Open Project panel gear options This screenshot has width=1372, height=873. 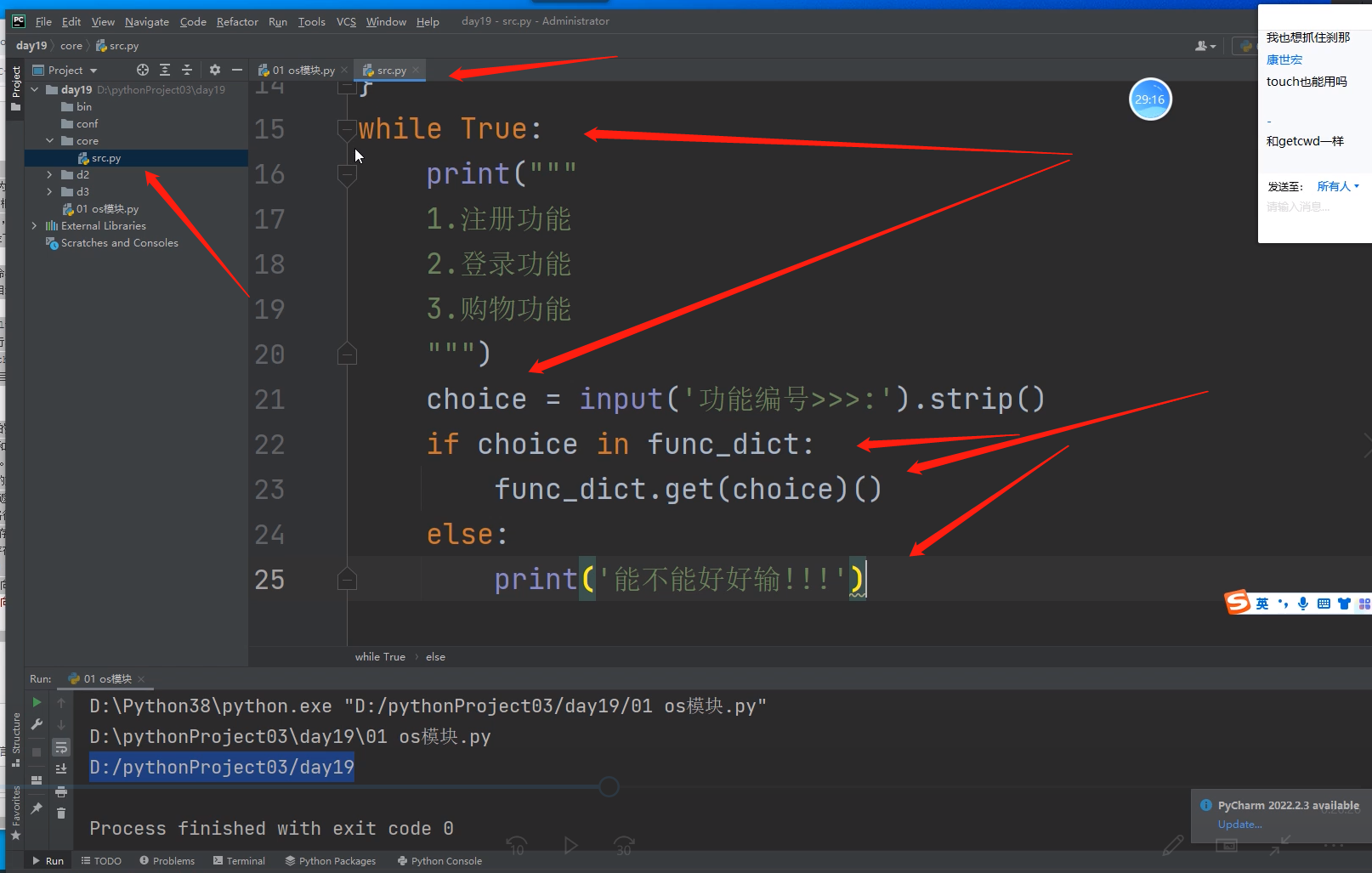coord(215,70)
